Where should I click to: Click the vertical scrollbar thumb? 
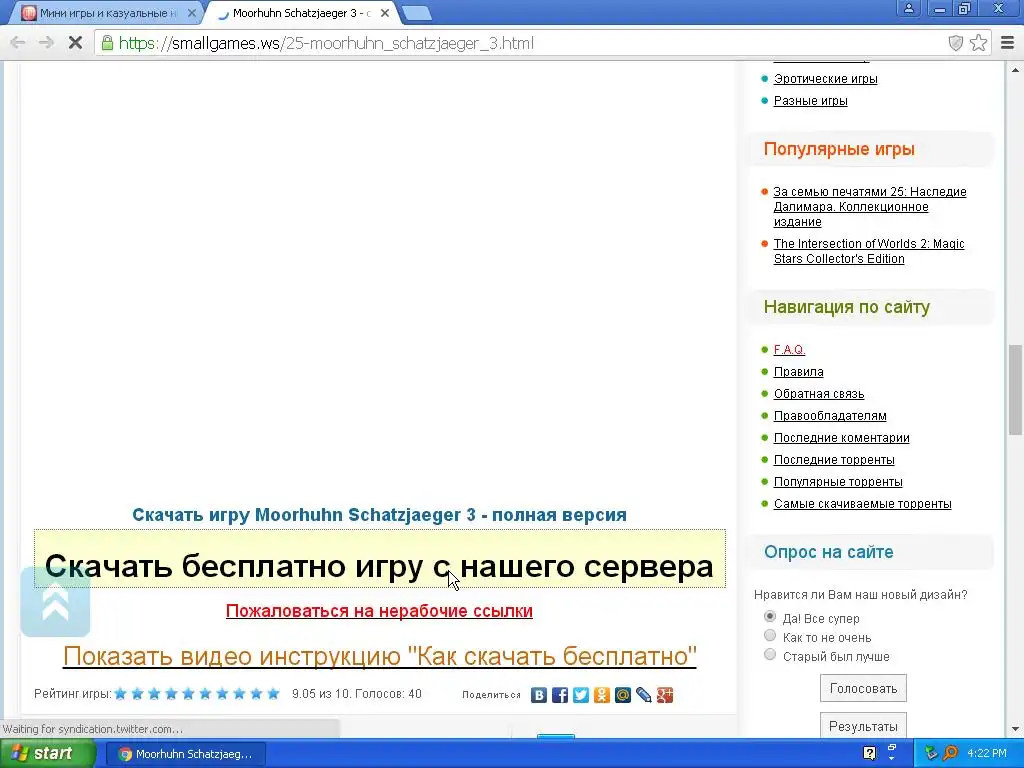[x=1016, y=389]
